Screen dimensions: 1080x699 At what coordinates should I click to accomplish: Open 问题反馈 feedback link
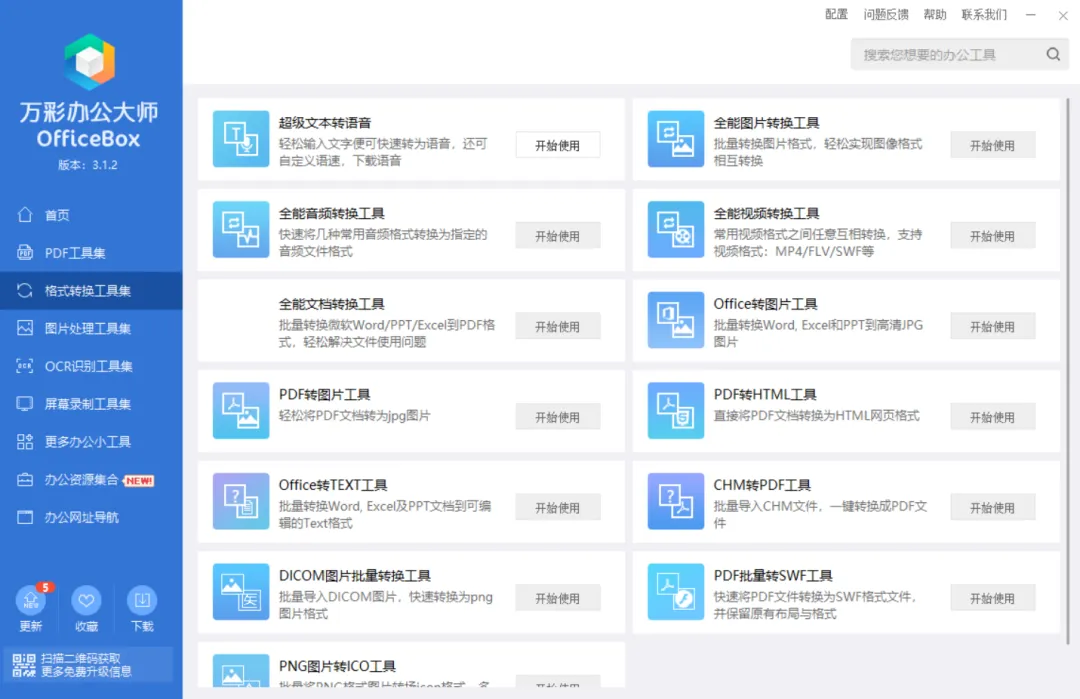point(886,14)
